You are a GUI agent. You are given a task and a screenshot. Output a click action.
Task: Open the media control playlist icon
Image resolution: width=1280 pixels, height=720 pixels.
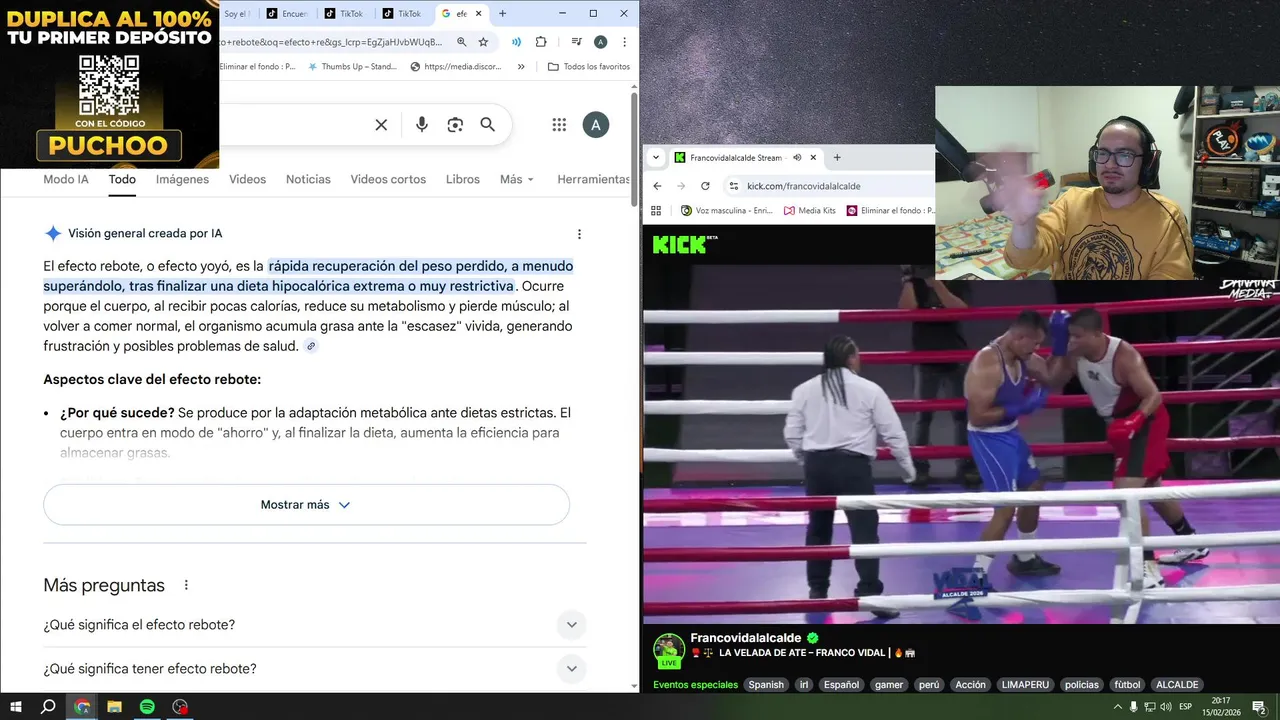click(577, 42)
